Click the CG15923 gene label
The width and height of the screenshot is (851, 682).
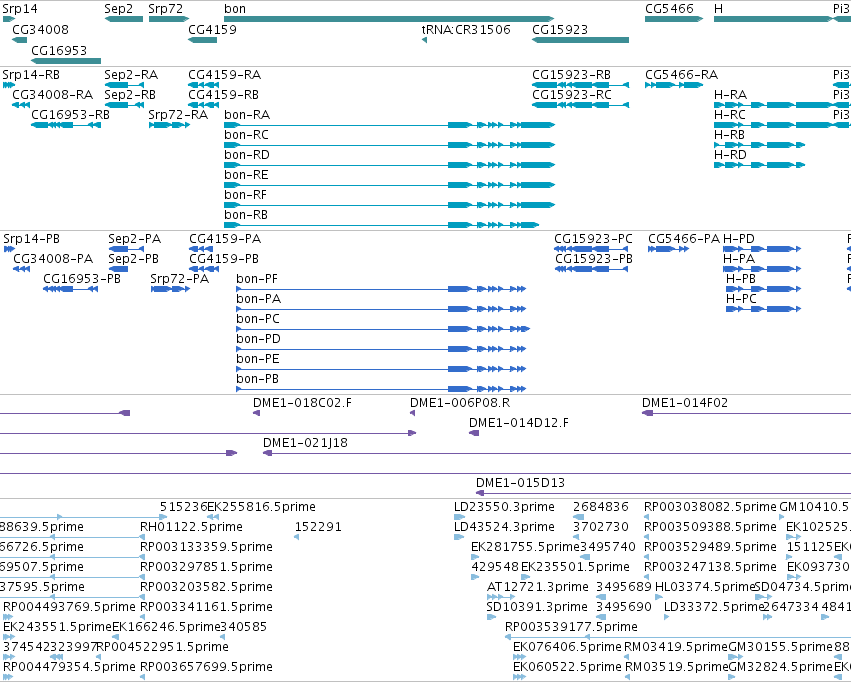pyautogui.click(x=560, y=30)
